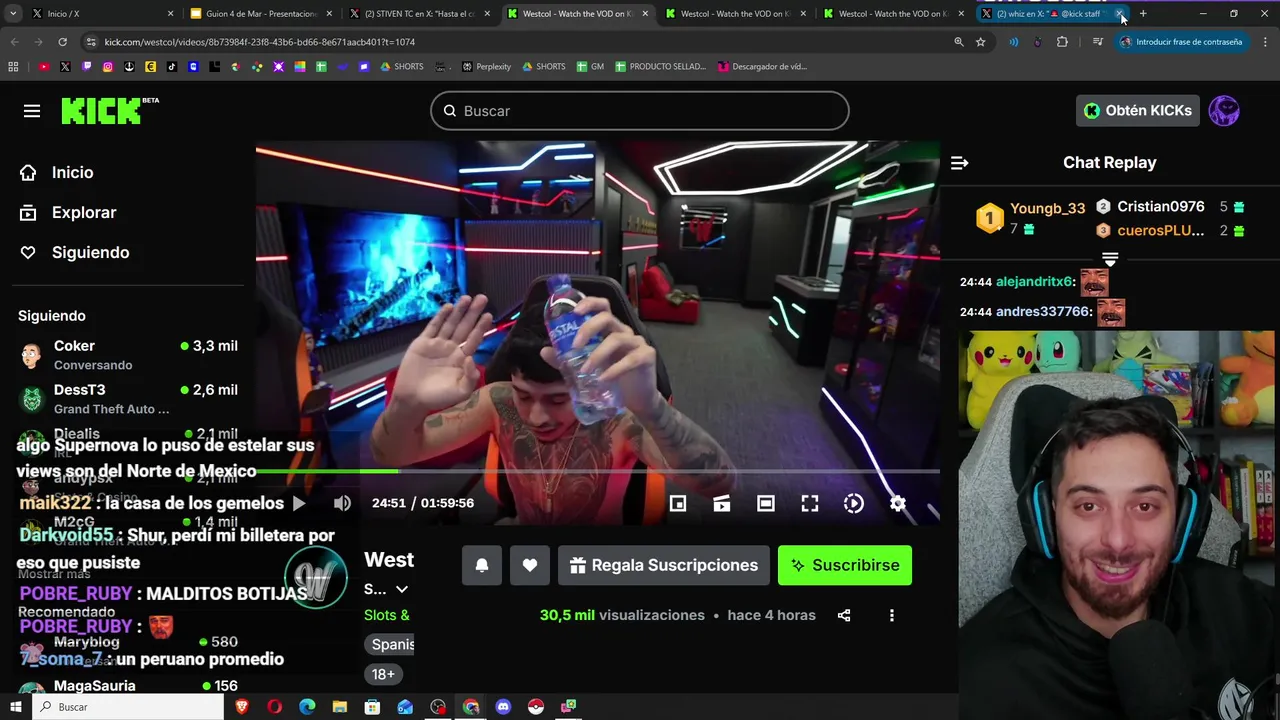
Task: Open Microsoft Store from taskbar
Action: tap(372, 707)
